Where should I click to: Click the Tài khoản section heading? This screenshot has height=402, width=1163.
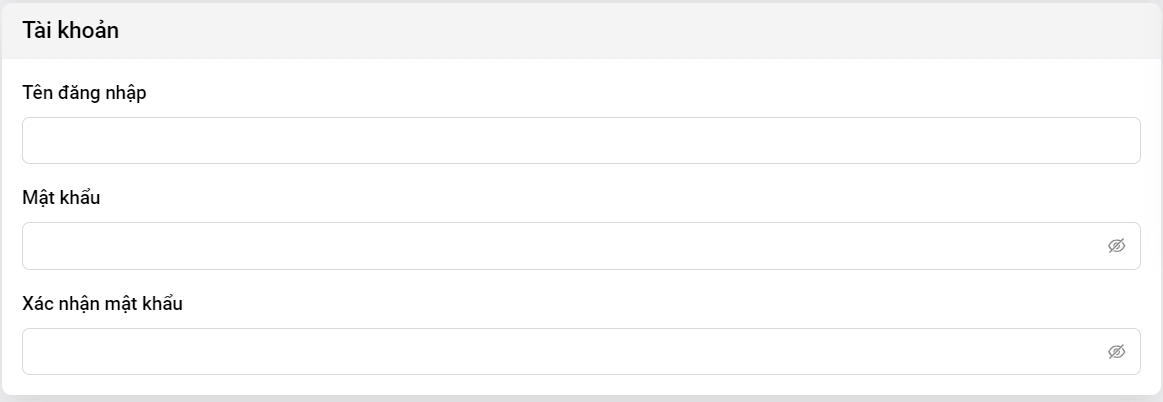(x=70, y=31)
